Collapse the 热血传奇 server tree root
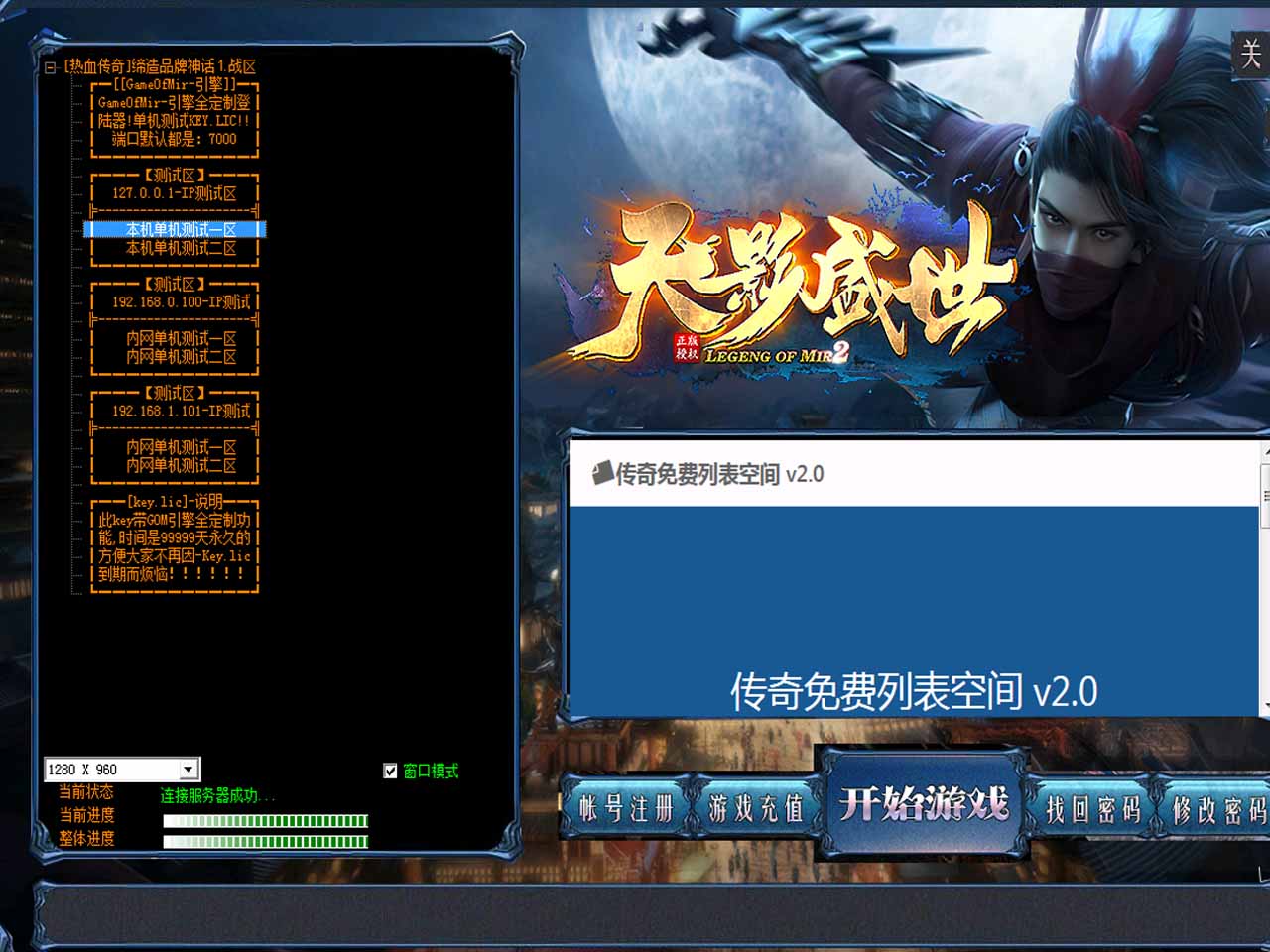Viewport: 1270px width, 952px height. tap(50, 67)
